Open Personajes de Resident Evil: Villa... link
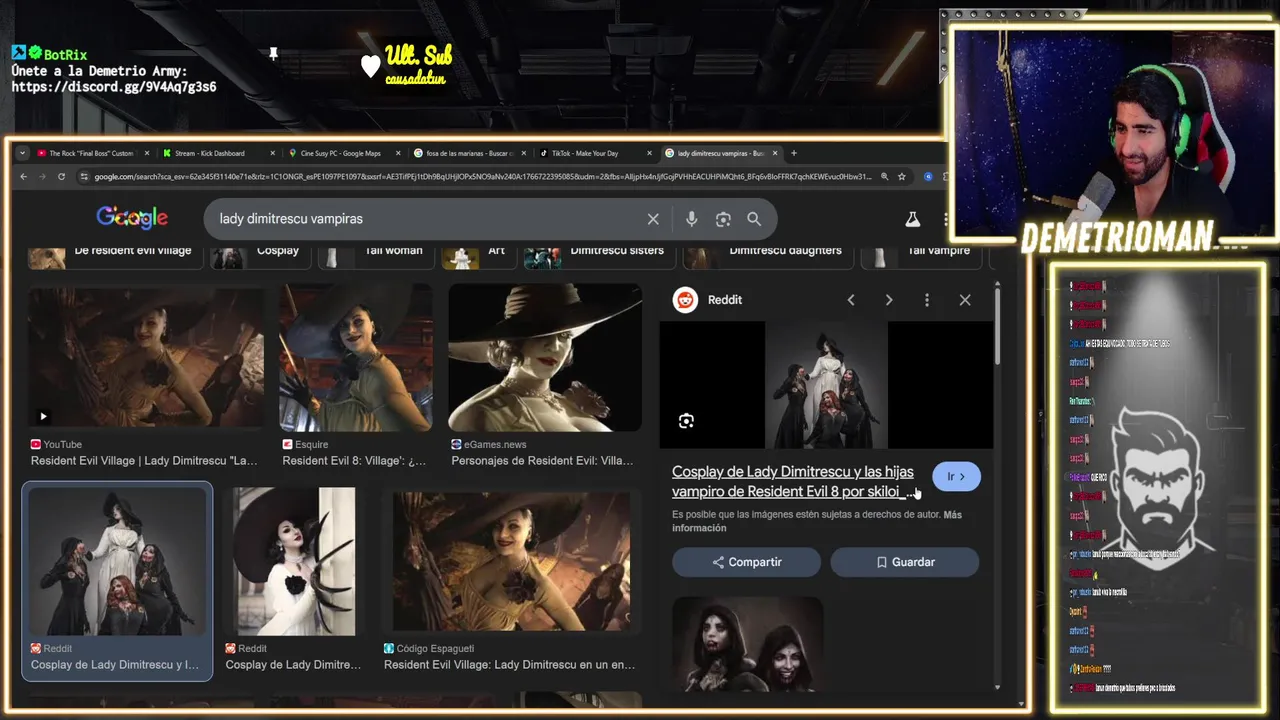This screenshot has height=720, width=1280. [542, 461]
